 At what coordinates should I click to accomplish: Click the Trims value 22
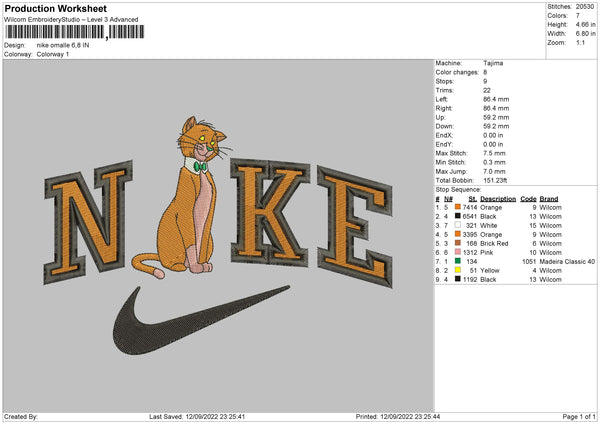click(486, 90)
